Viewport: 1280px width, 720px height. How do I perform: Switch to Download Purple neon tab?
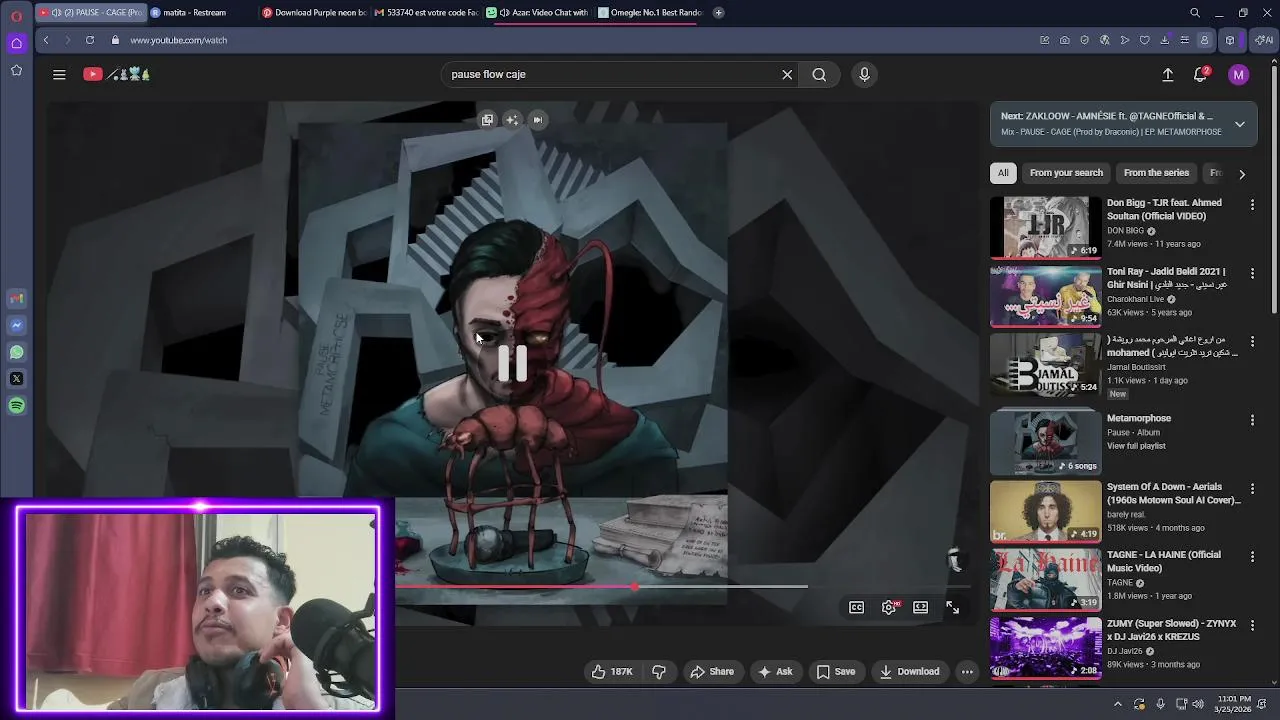click(315, 13)
